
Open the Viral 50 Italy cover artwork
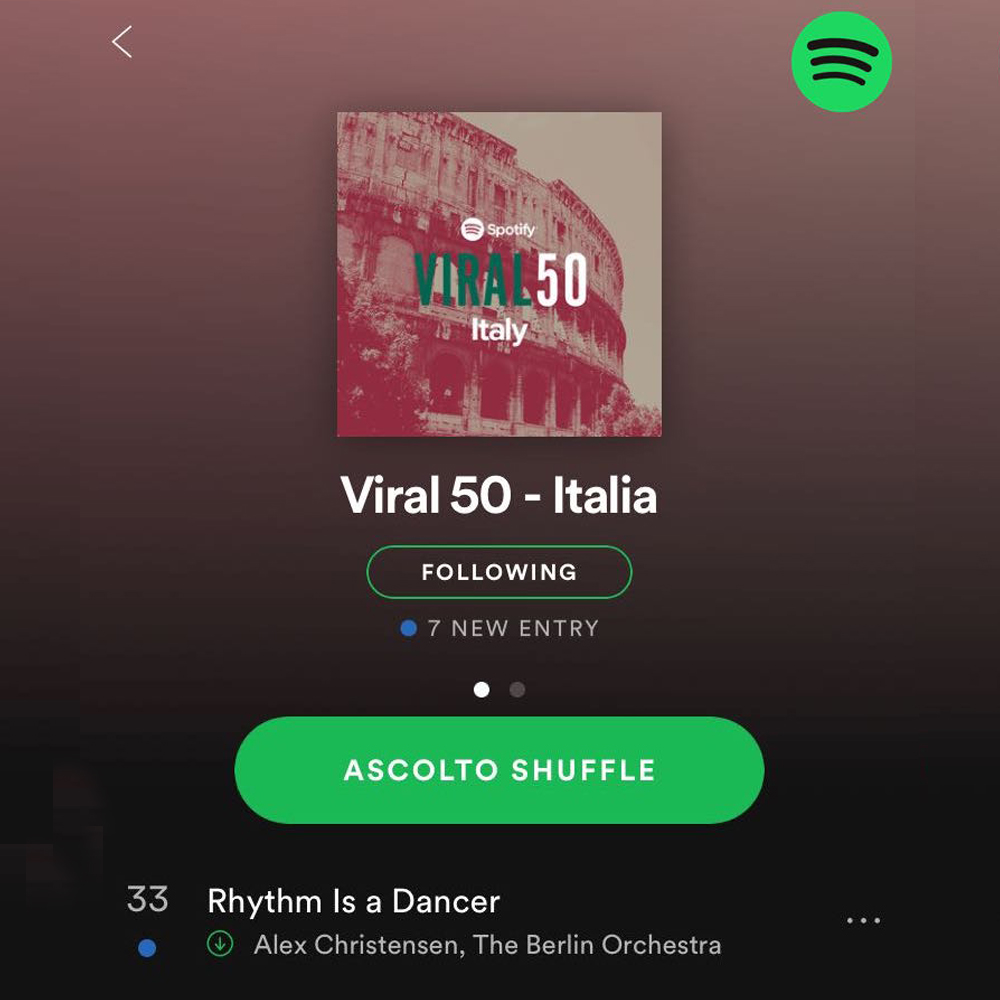[x=499, y=274]
